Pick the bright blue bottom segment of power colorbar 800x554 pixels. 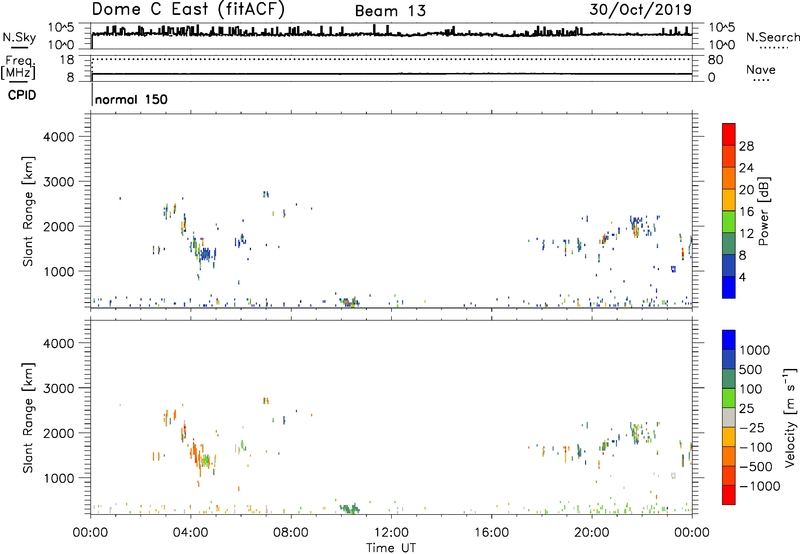pyautogui.click(x=729, y=288)
